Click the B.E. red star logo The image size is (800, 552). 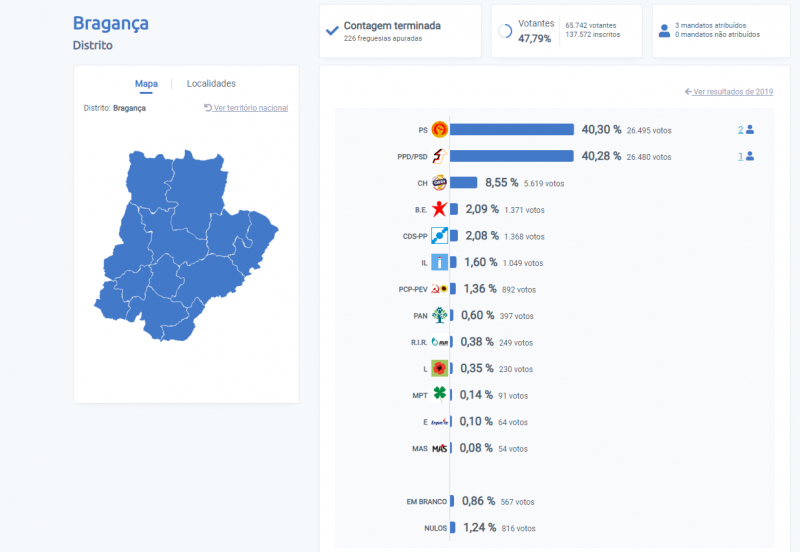point(439,209)
